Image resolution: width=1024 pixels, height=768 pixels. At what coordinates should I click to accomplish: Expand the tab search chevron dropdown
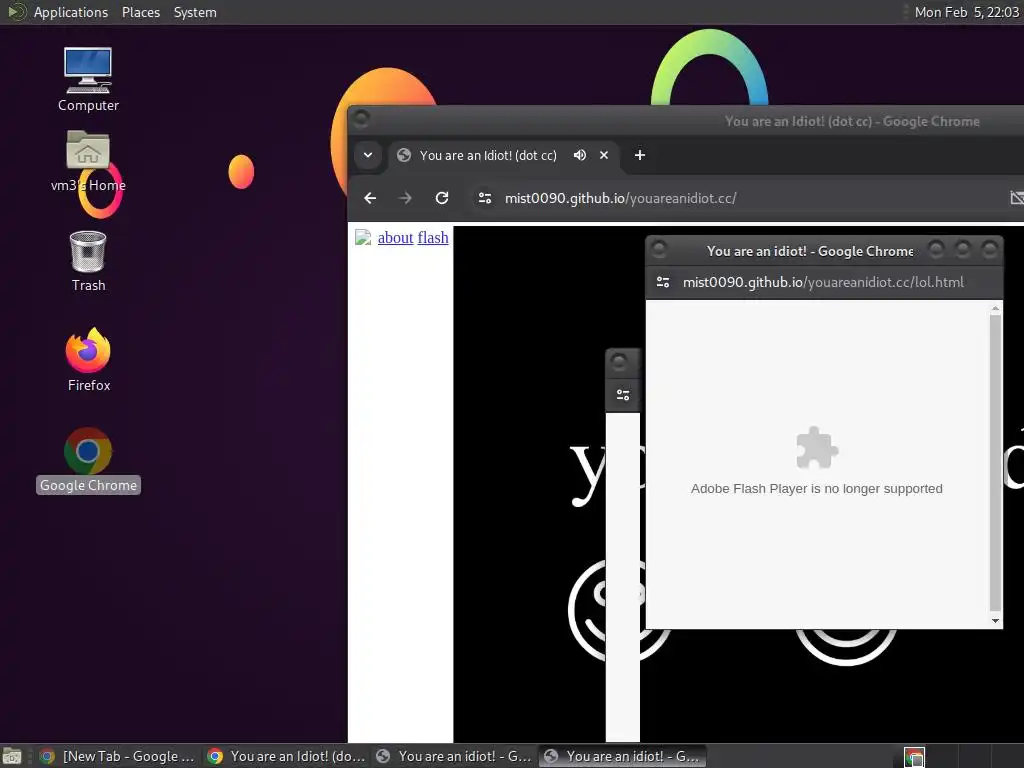(368, 155)
